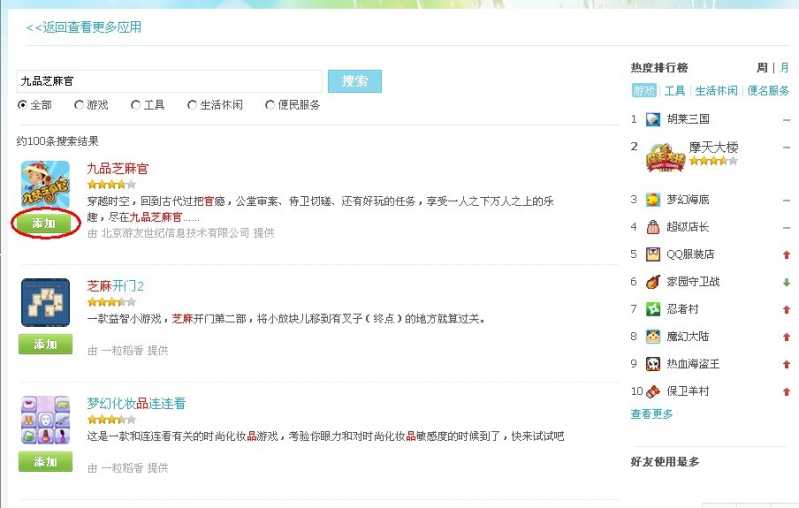
Task: Click the 热血海盗王 ranking icon
Action: point(653,364)
